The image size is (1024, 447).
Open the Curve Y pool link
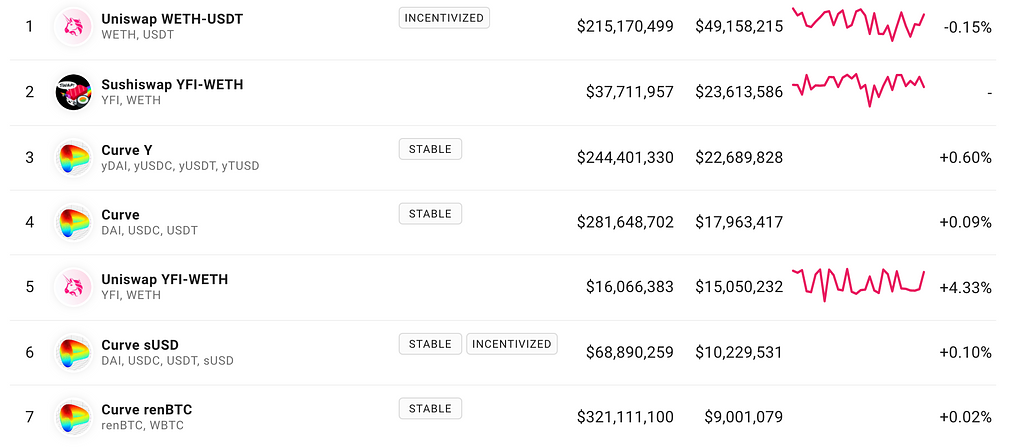click(127, 150)
